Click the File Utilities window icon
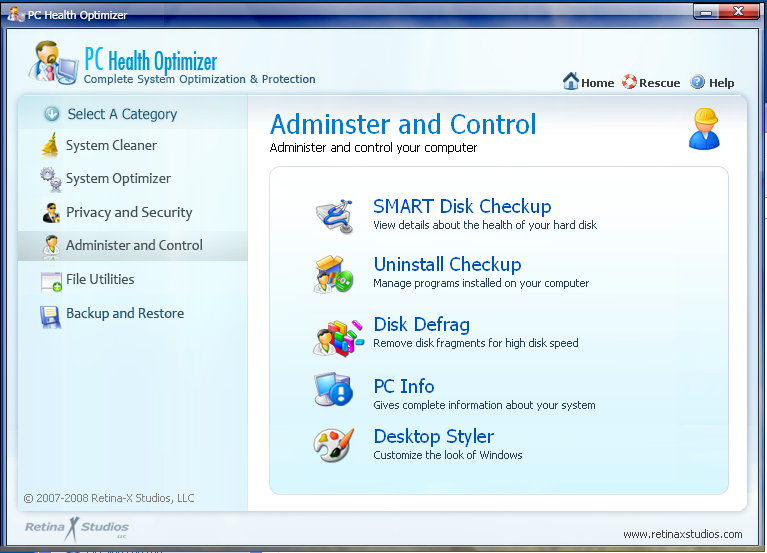This screenshot has width=767, height=553. (51, 282)
